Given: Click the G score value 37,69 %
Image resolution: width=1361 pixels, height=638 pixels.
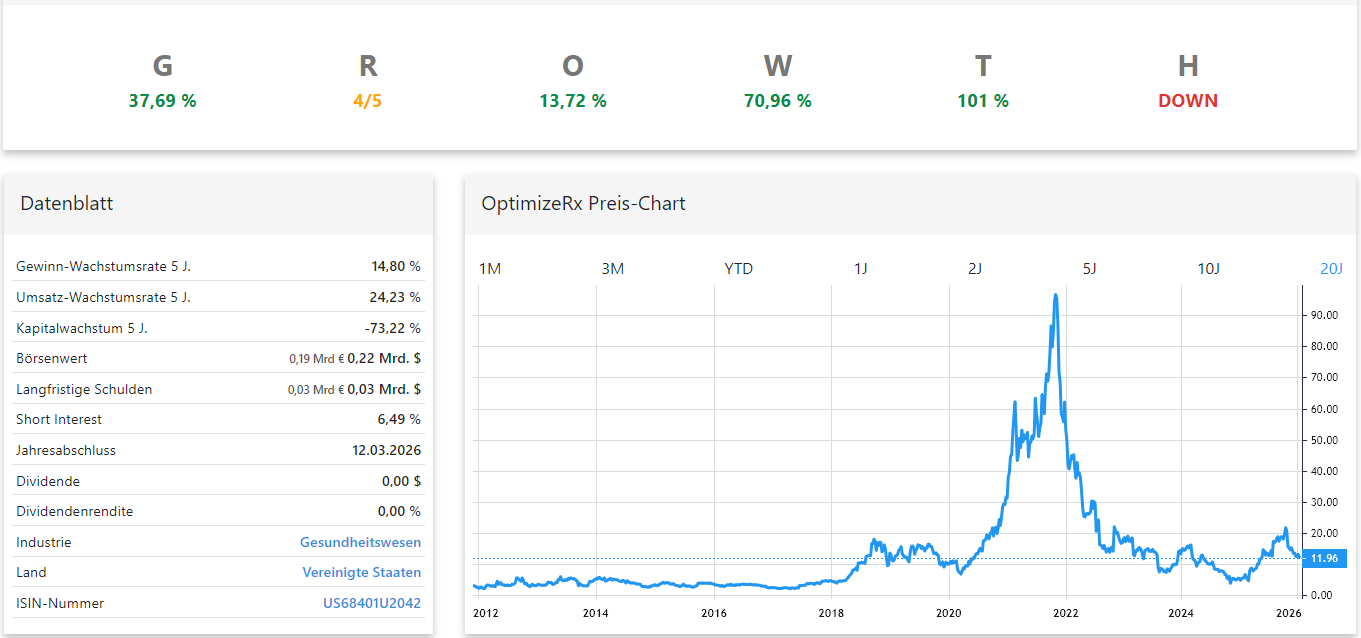Looking at the screenshot, I should click(162, 101).
